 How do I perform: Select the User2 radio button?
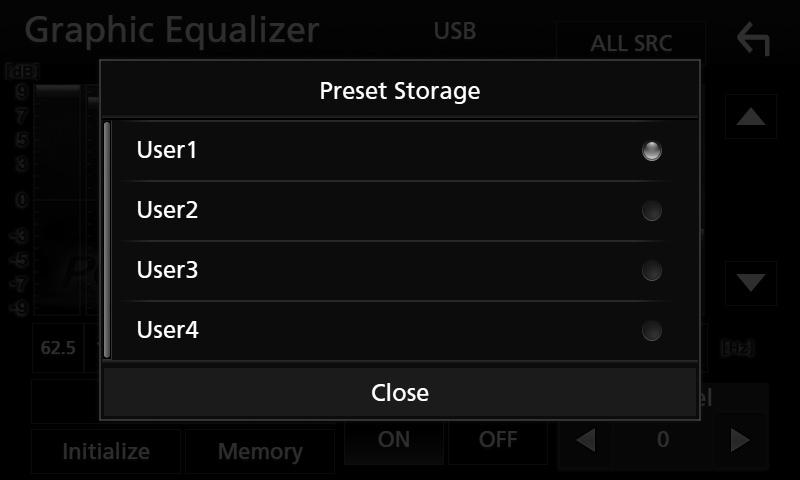click(x=652, y=211)
